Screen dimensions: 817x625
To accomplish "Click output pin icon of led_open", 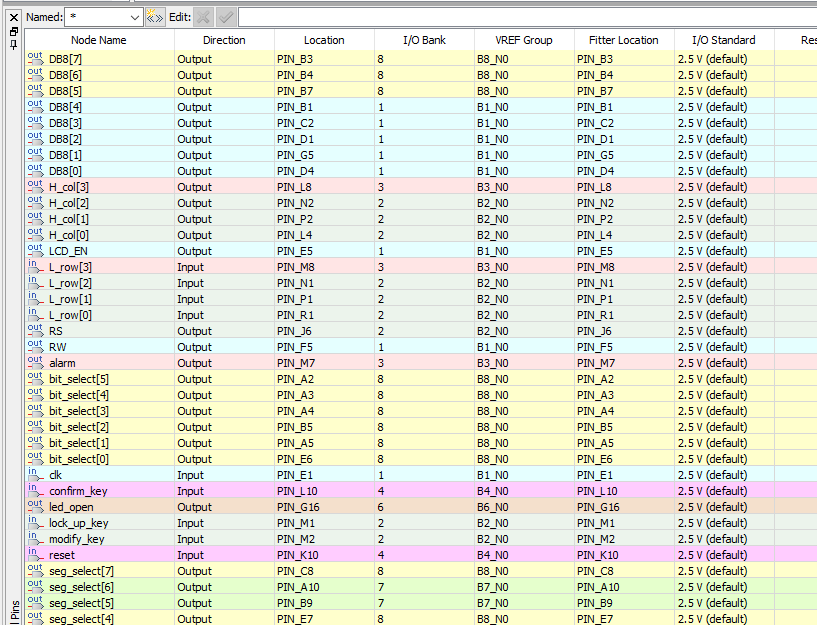I will [x=35, y=506].
